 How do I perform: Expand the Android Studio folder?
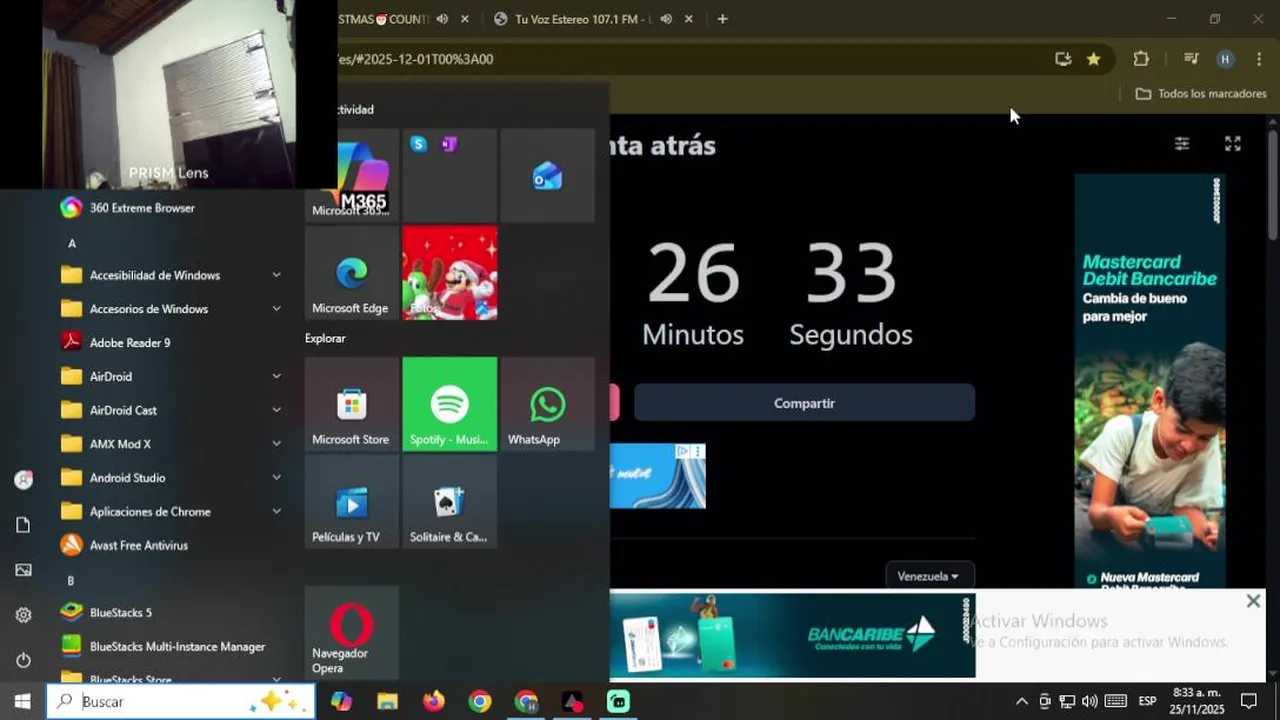tap(172, 478)
